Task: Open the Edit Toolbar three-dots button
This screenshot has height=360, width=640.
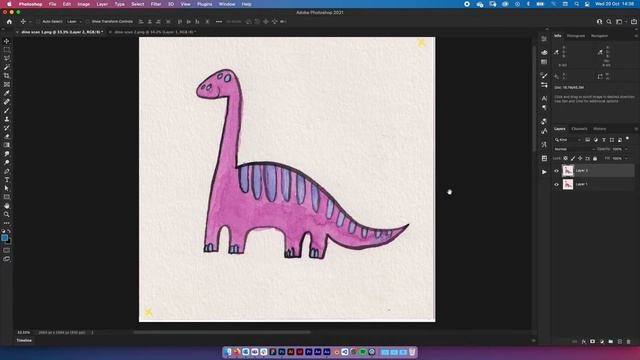Action: coord(7,223)
